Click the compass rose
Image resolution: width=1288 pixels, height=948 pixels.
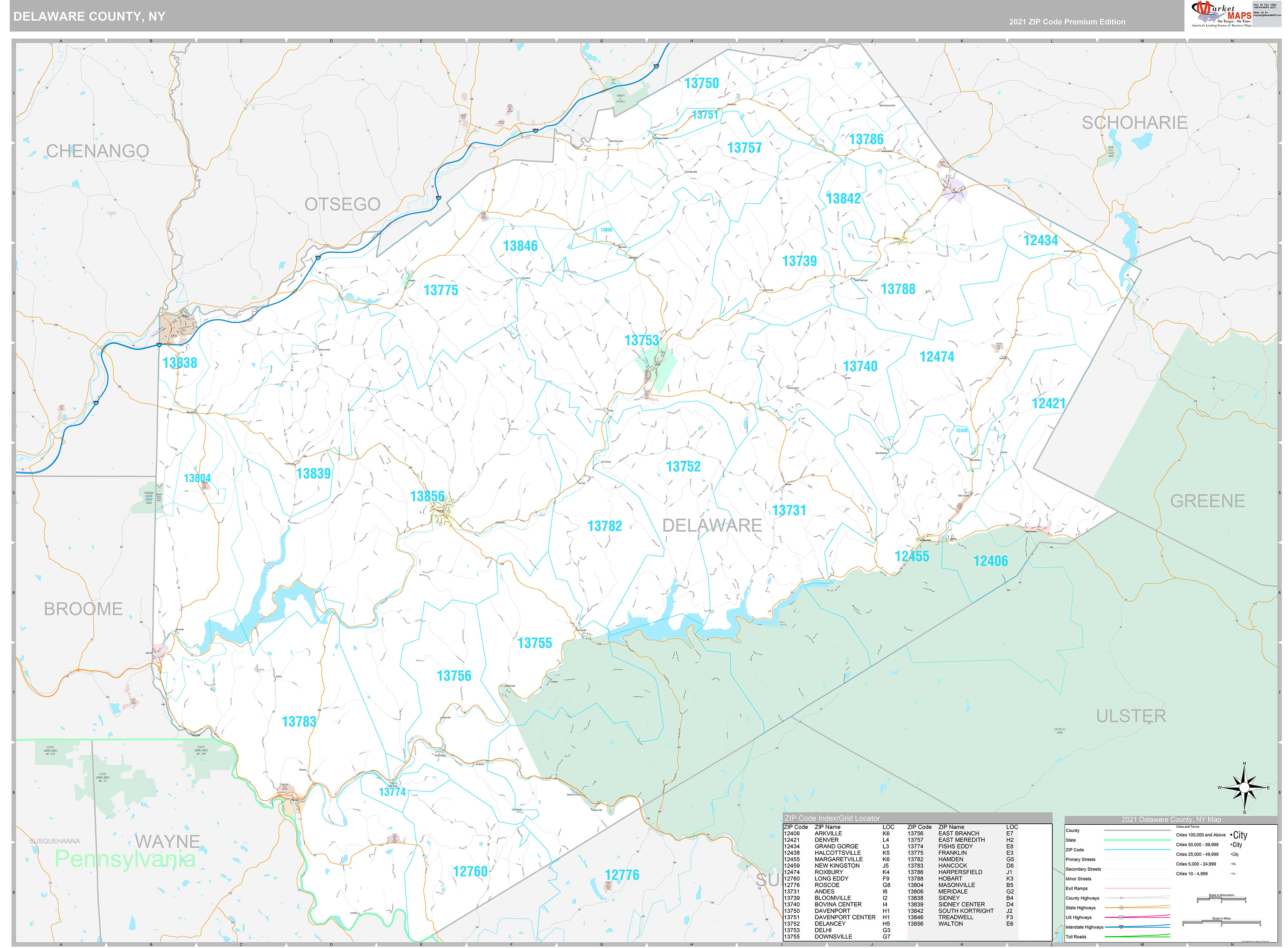coord(1244,788)
